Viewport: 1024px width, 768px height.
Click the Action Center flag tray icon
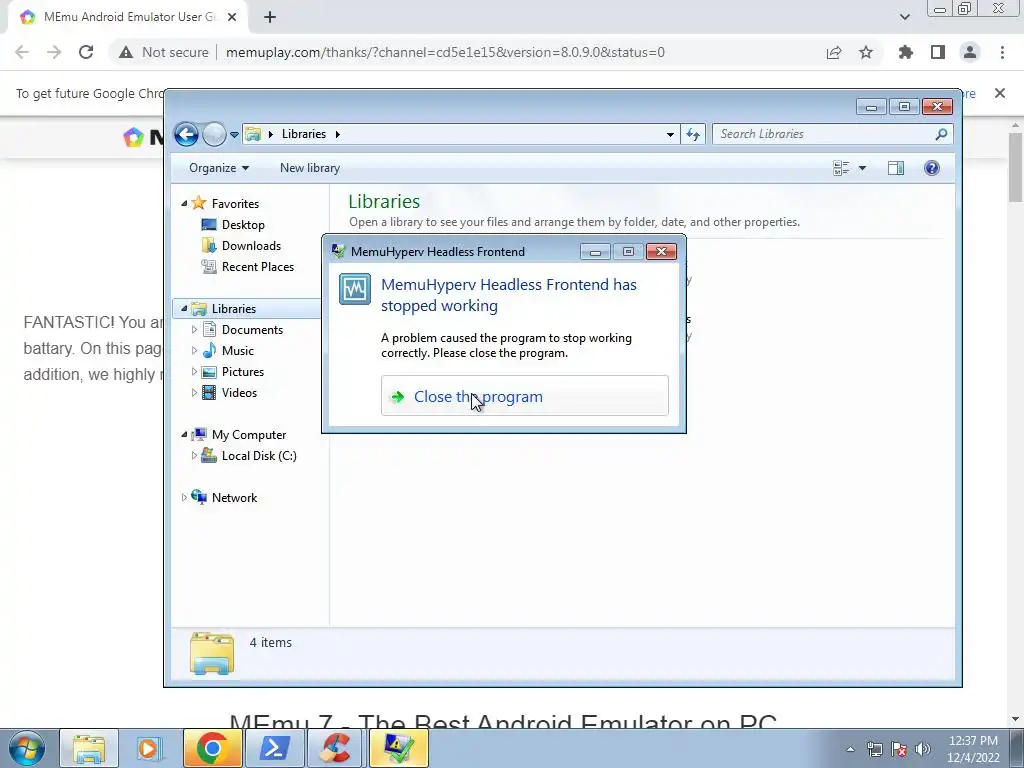pos(899,749)
